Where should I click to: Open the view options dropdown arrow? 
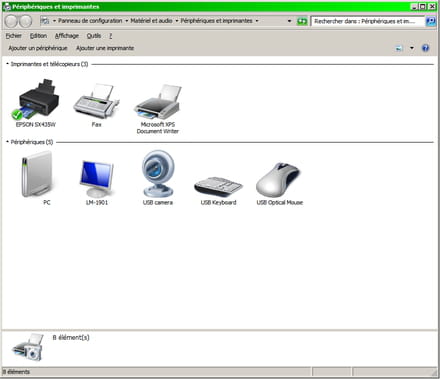click(x=412, y=48)
